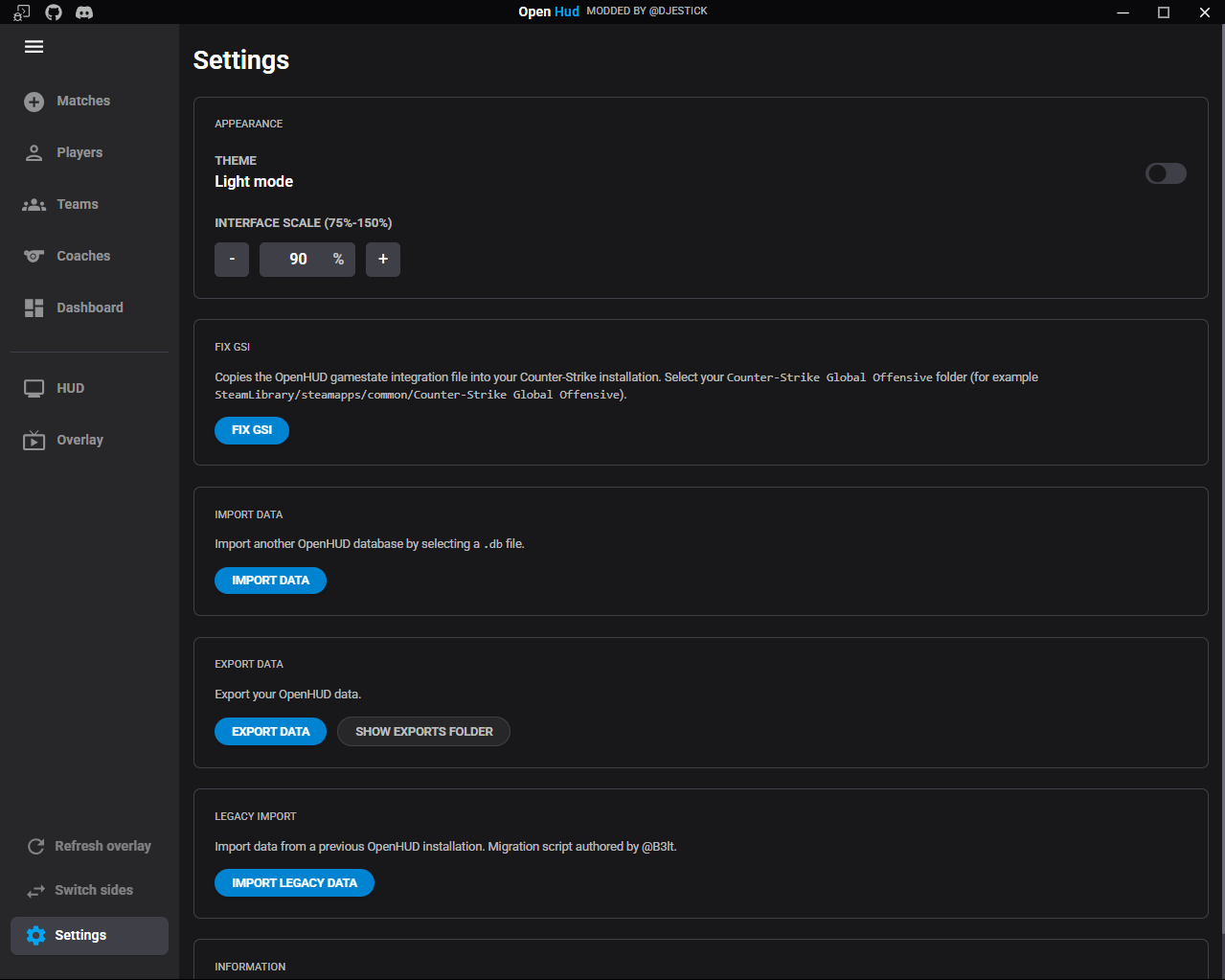Click the IMPORT DATA button

coord(270,581)
